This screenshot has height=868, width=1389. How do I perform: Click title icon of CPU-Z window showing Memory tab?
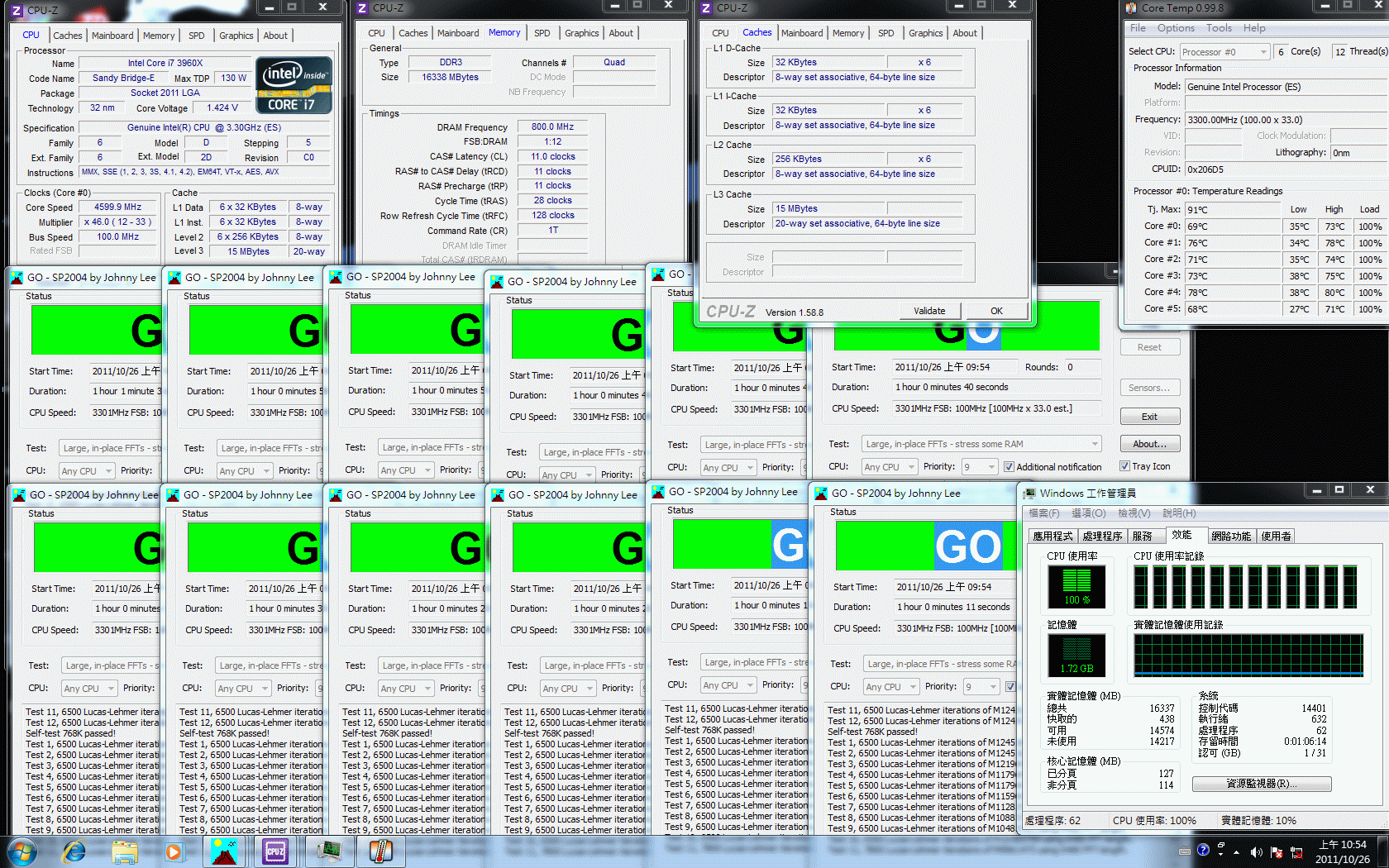tap(361, 8)
